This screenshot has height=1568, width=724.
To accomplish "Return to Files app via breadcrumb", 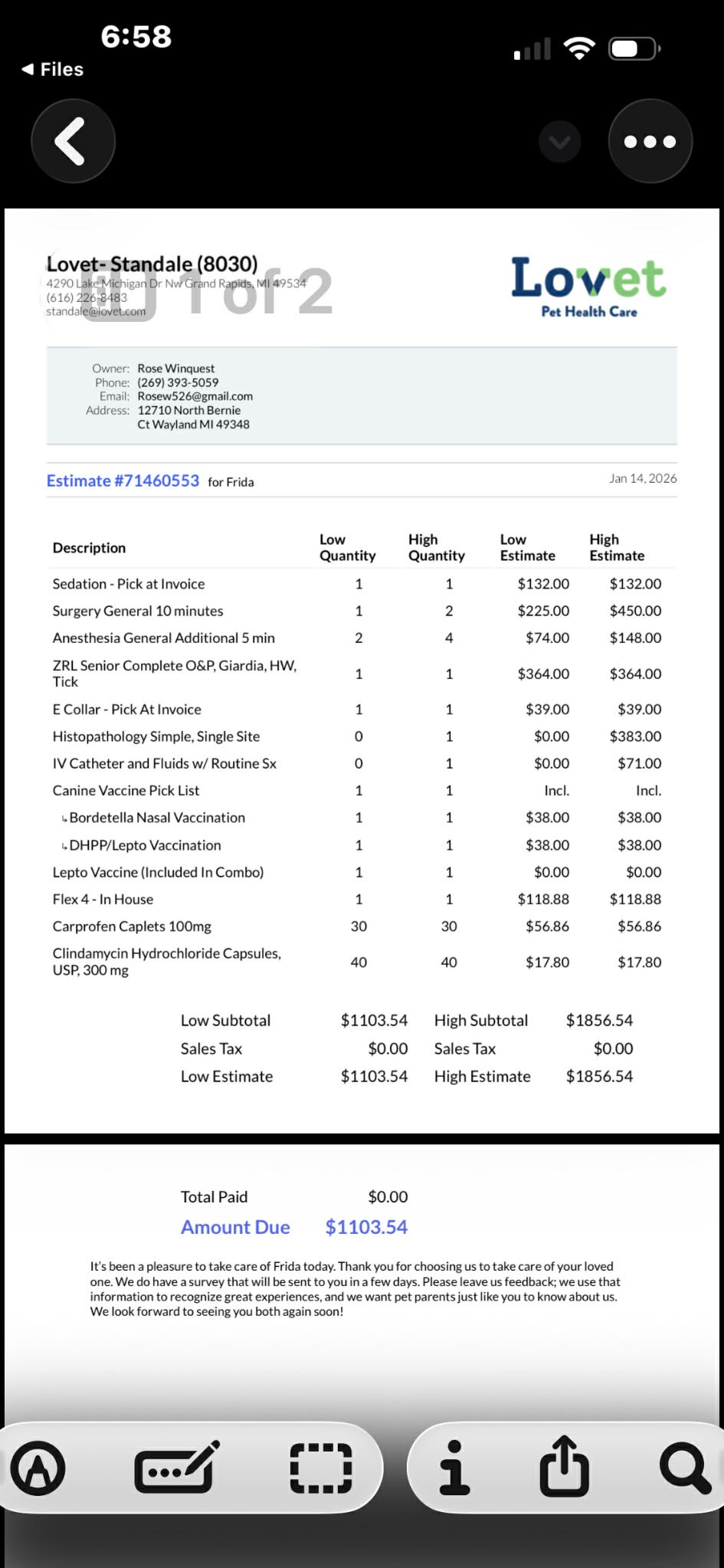I will tap(52, 70).
